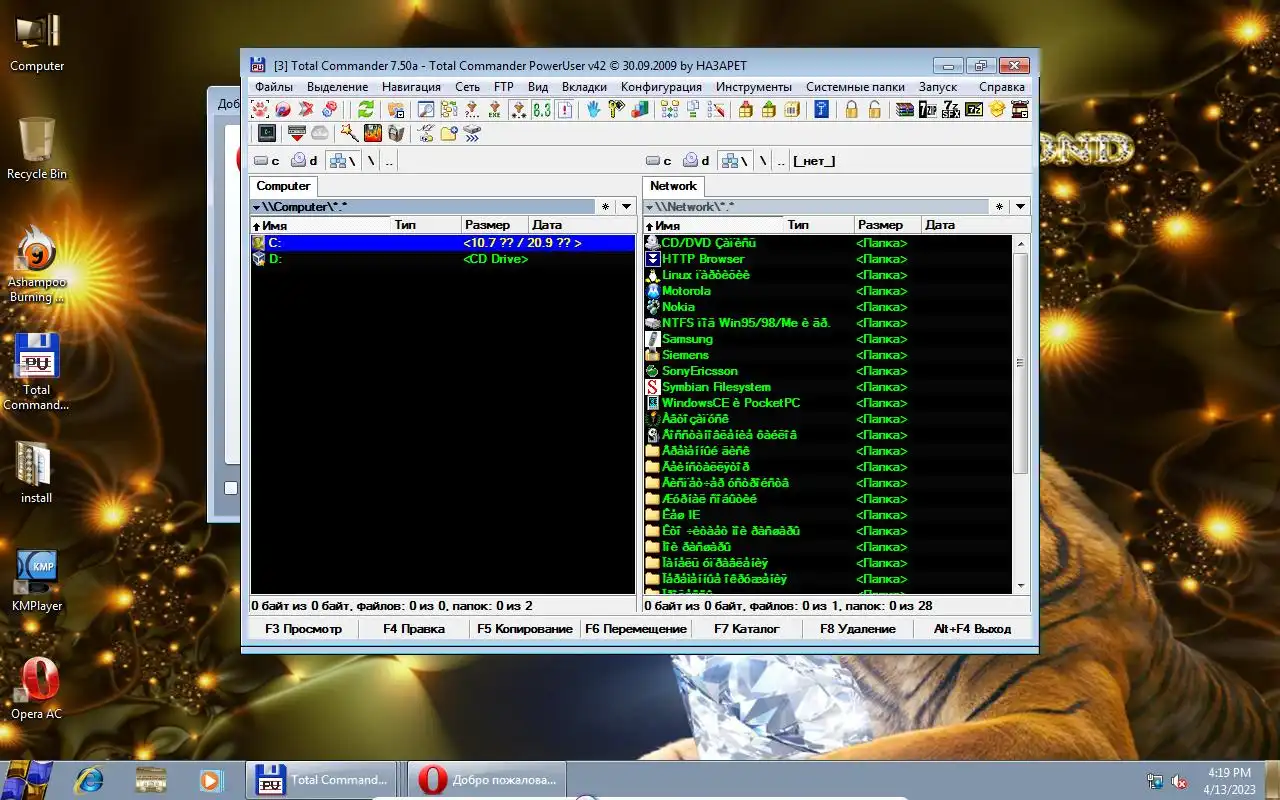The width and height of the screenshot is (1280, 800).
Task: Click the synchronize directories arrows icon
Action: [670, 109]
